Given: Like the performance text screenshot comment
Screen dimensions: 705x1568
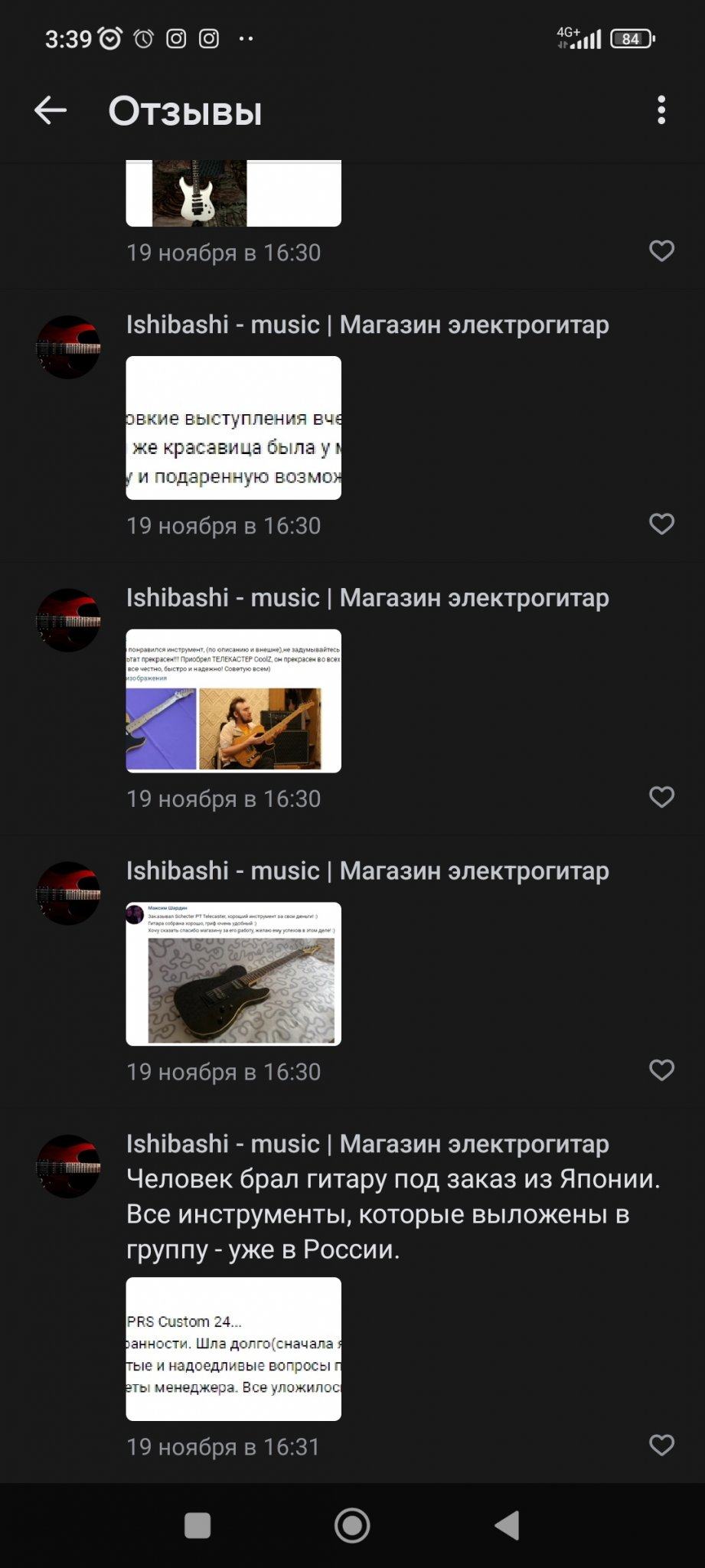Looking at the screenshot, I should click(661, 524).
